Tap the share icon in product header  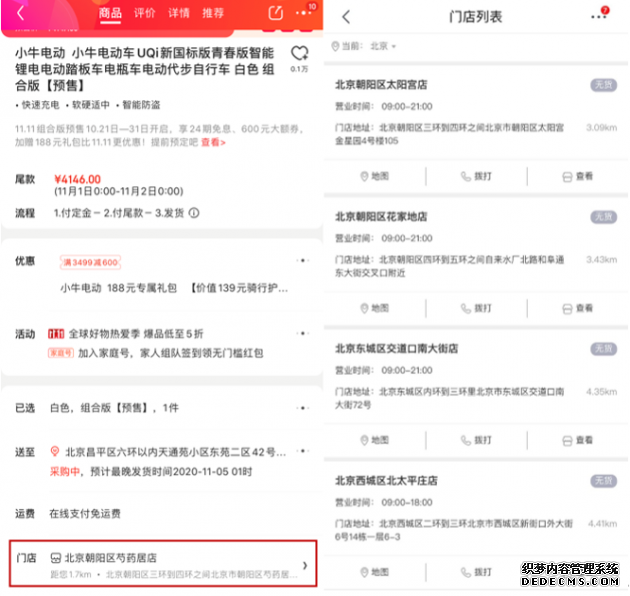point(276,13)
